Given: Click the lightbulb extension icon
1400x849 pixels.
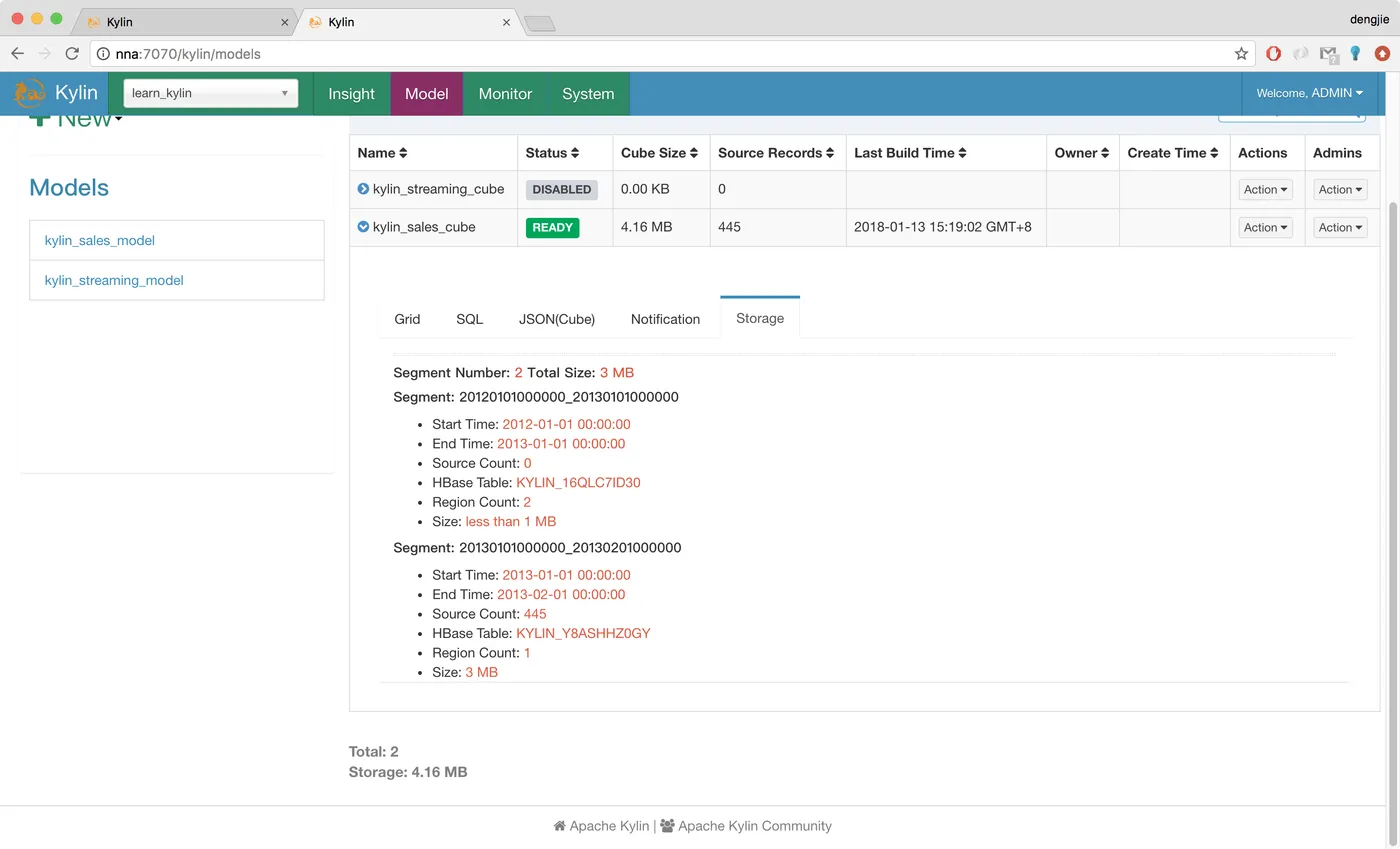Looking at the screenshot, I should point(1355,54).
